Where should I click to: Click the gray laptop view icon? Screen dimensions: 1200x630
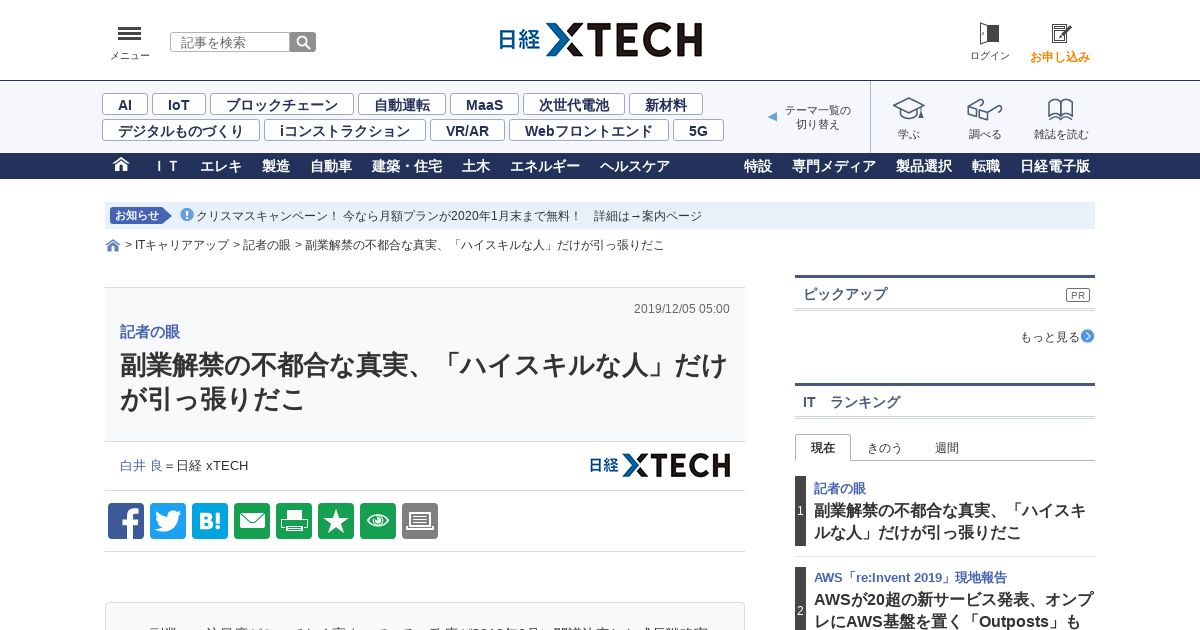click(420, 521)
